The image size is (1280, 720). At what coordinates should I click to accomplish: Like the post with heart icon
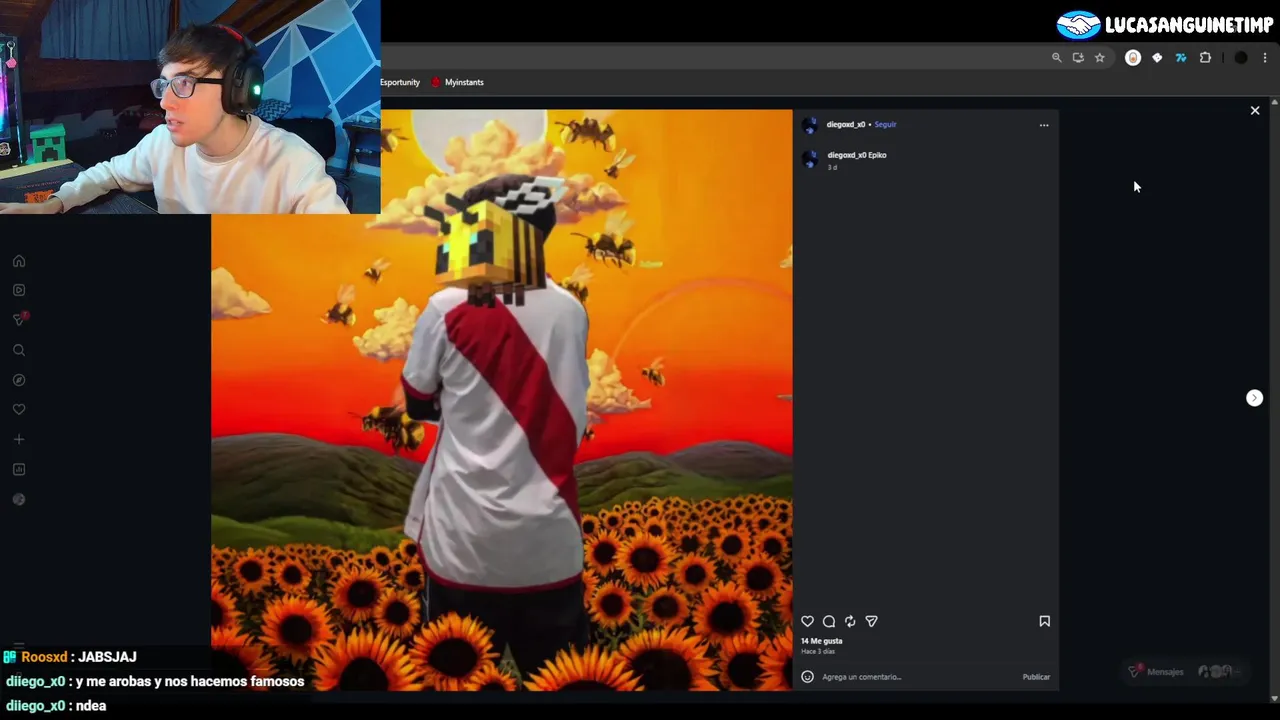(808, 621)
